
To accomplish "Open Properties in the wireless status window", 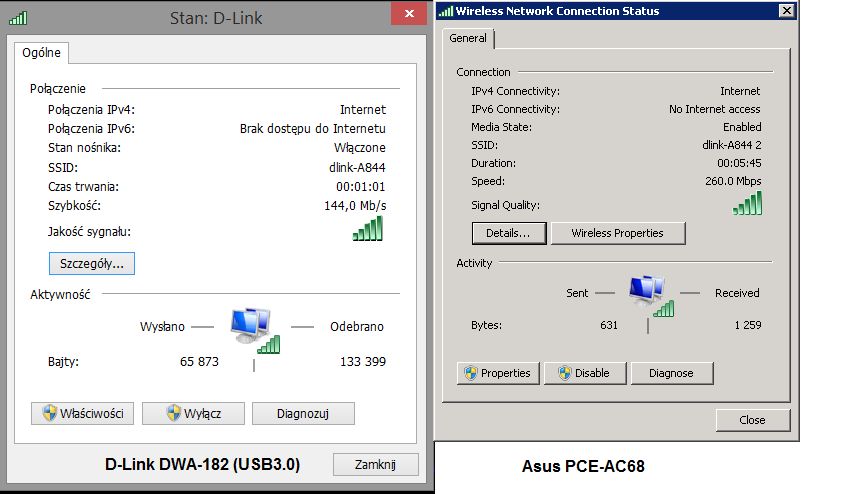I will click(498, 373).
